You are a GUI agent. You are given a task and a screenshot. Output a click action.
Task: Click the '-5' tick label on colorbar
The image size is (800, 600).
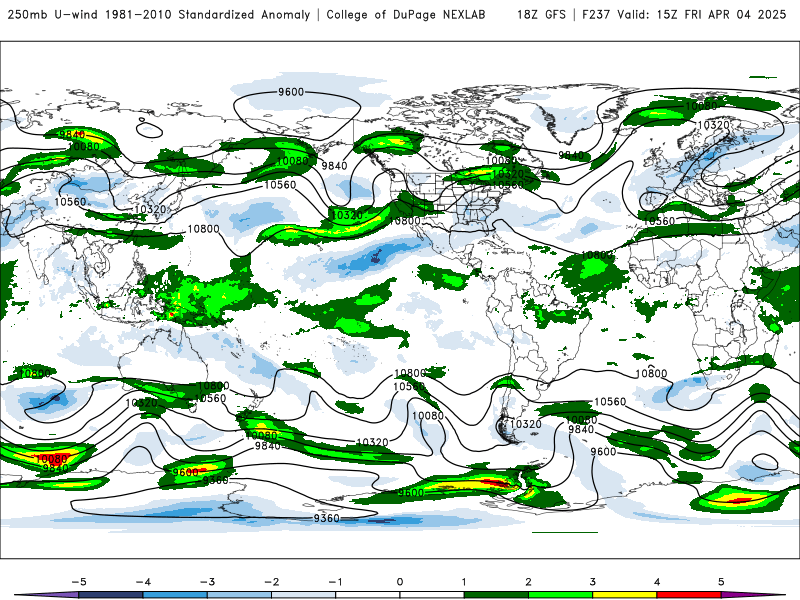pyautogui.click(x=79, y=582)
